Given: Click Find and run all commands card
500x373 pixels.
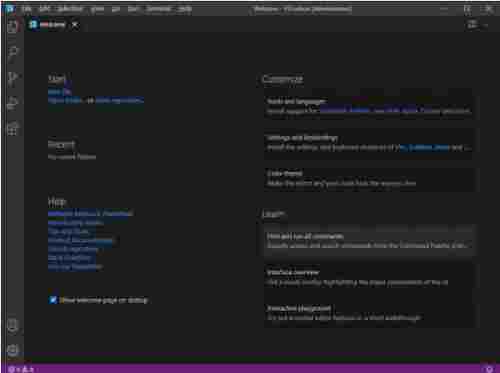Looking at the screenshot, I should point(369,241).
